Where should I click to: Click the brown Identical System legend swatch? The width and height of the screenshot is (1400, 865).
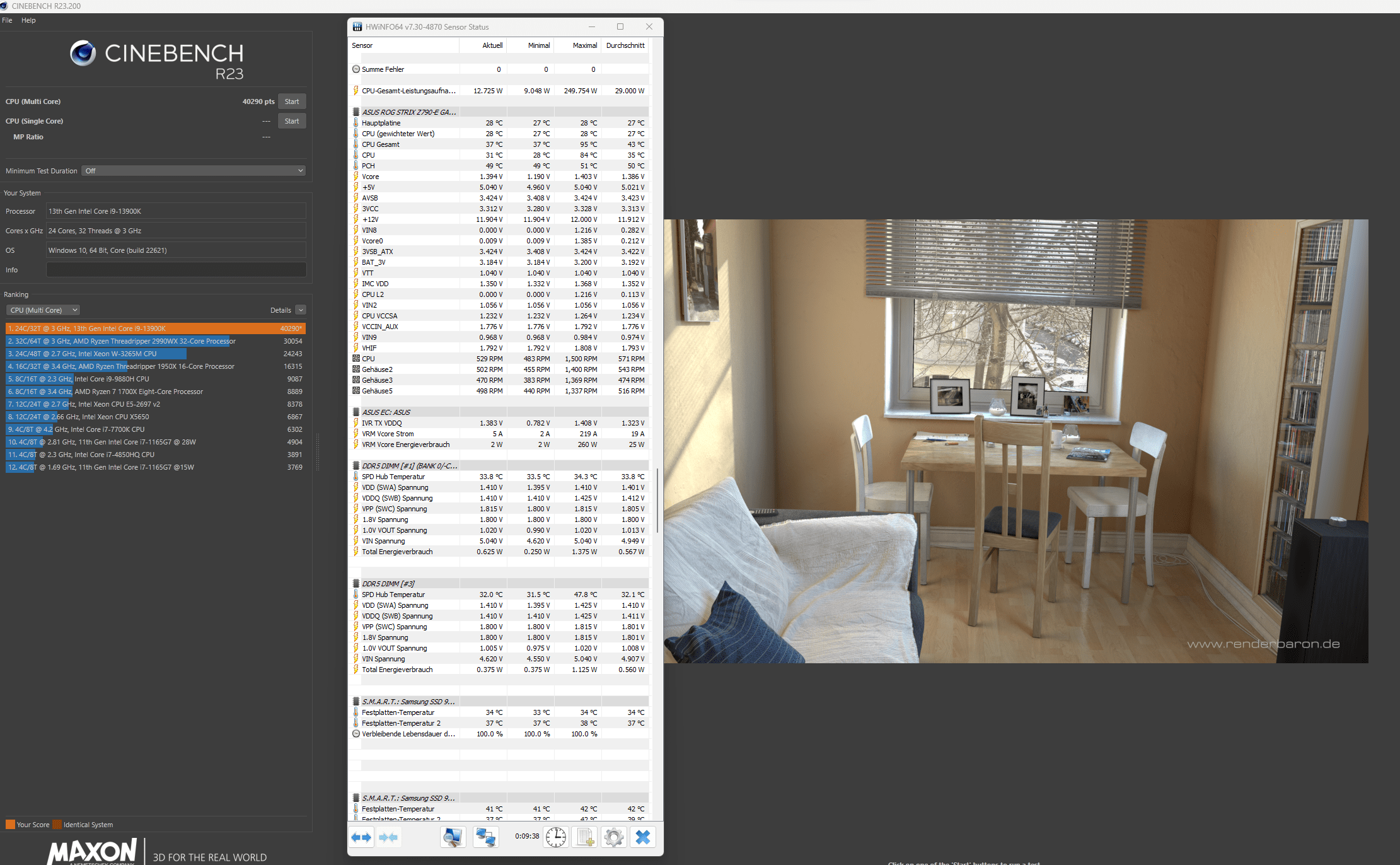pos(57,825)
